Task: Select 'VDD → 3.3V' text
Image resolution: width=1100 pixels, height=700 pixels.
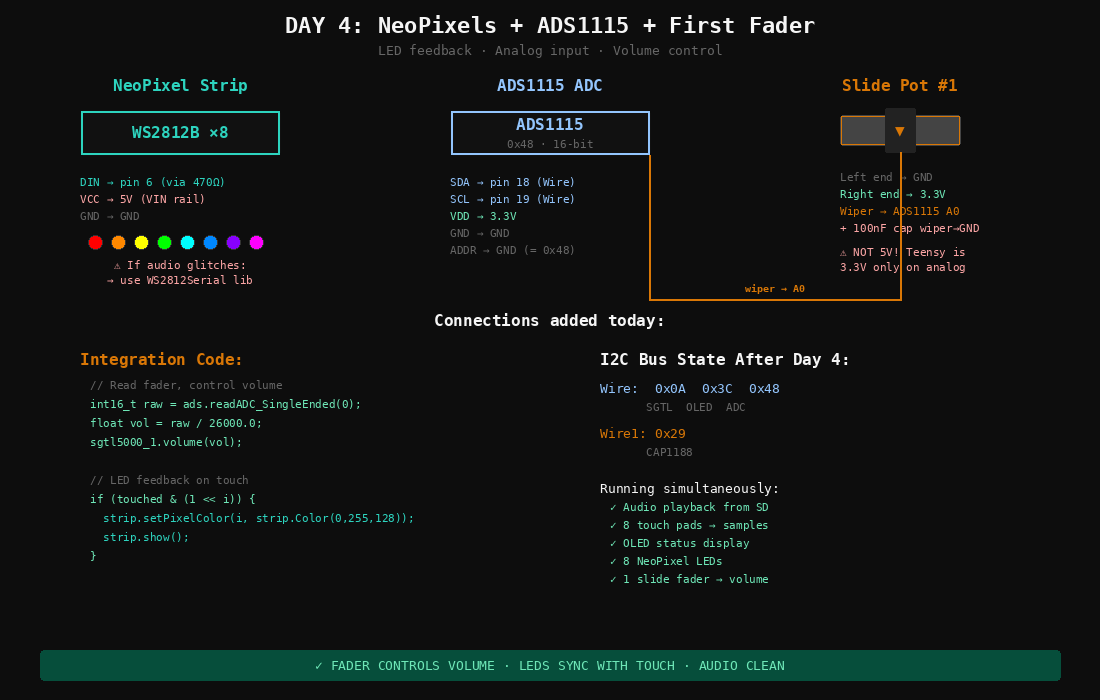Action: click(x=483, y=216)
